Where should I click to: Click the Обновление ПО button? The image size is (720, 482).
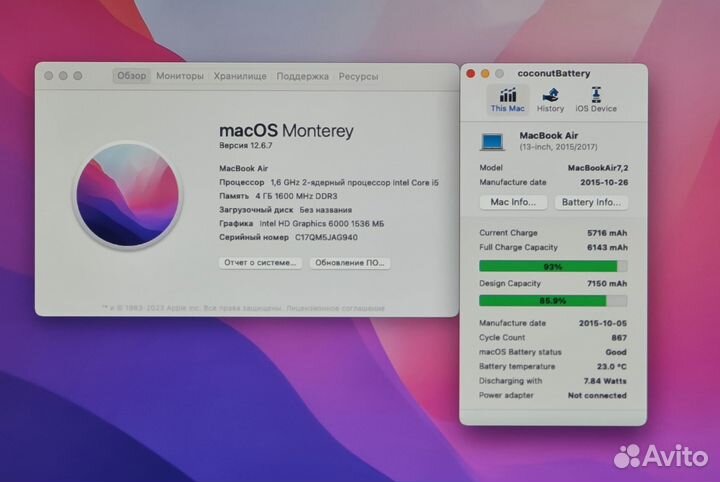click(350, 263)
